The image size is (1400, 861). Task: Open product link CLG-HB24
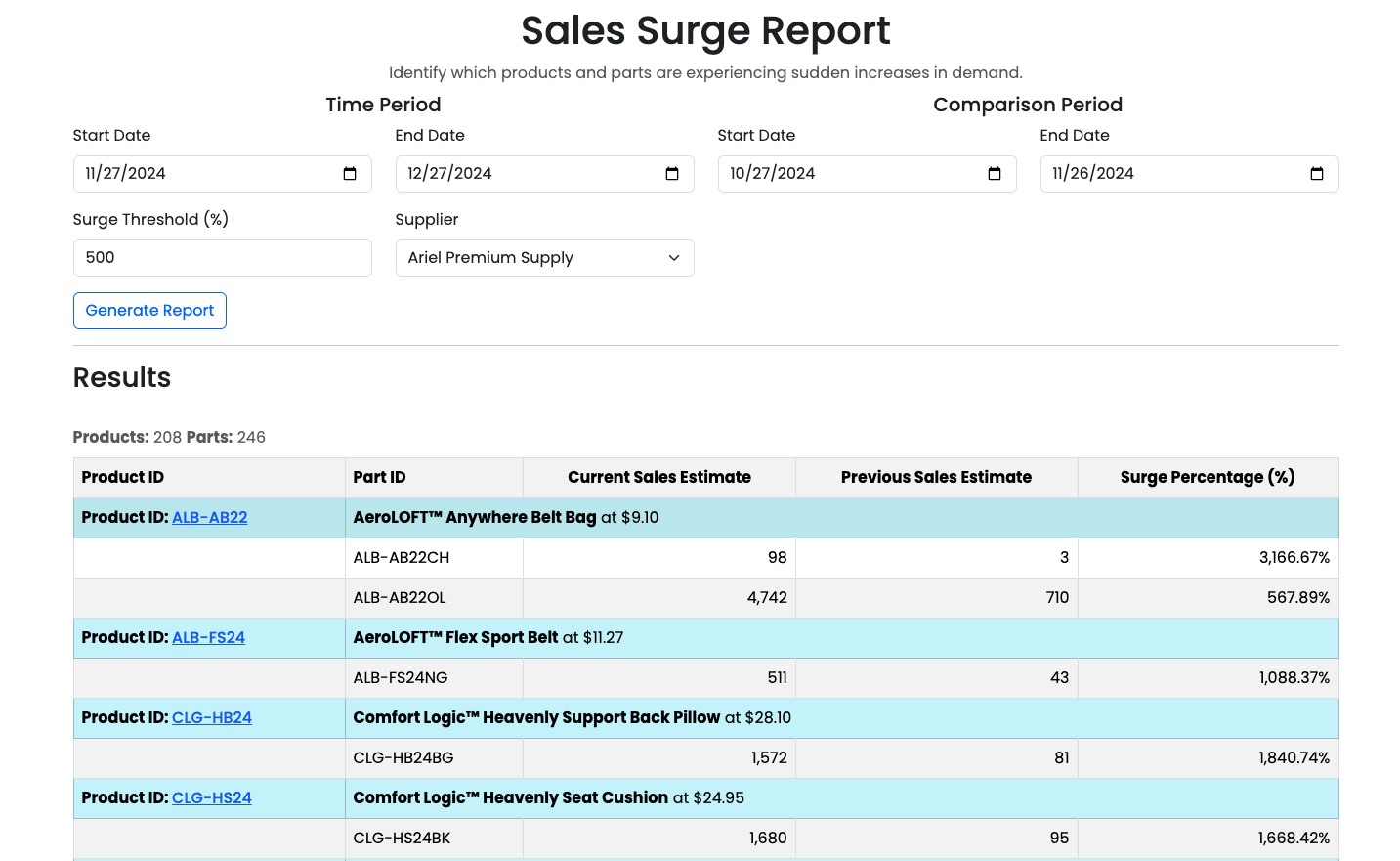click(x=212, y=718)
